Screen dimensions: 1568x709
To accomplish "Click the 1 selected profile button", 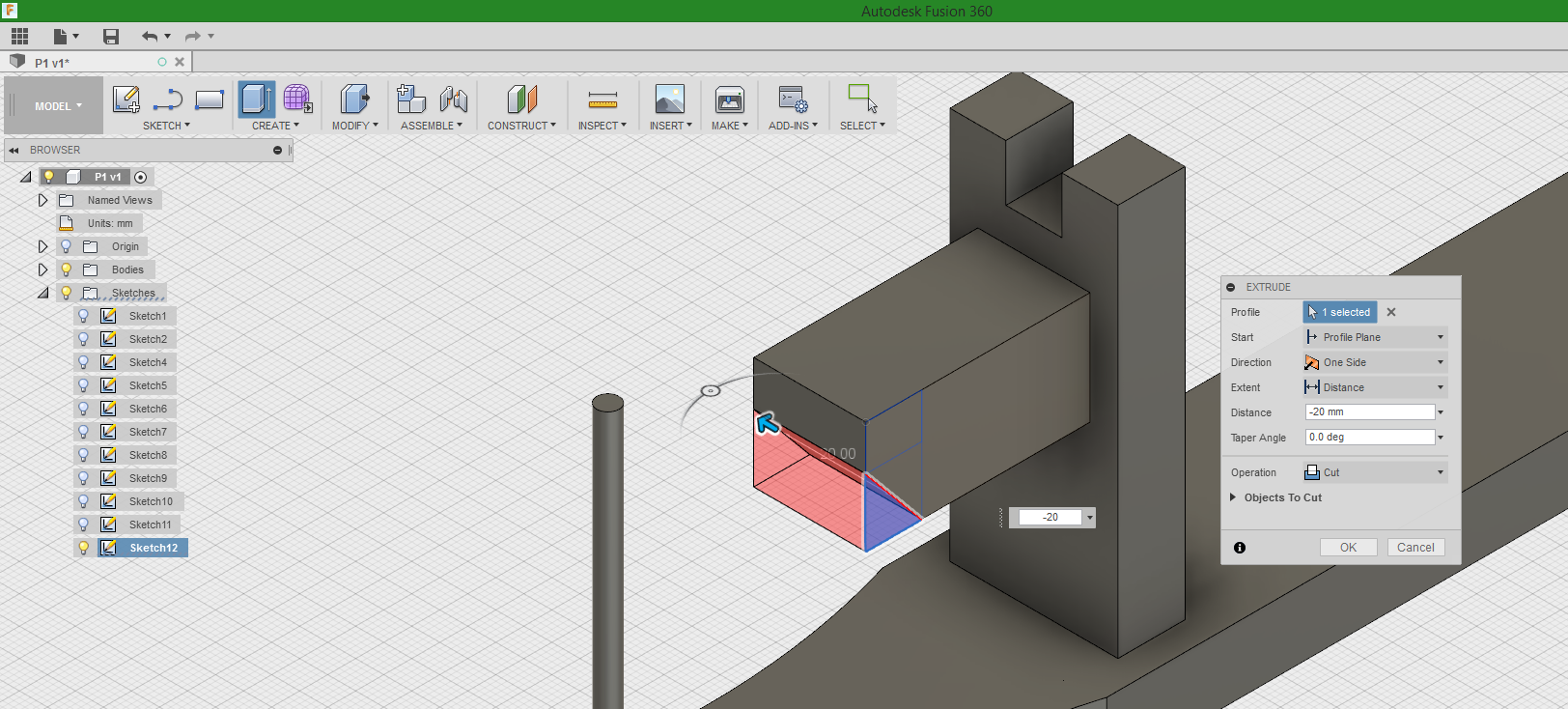I will tap(1340, 312).
